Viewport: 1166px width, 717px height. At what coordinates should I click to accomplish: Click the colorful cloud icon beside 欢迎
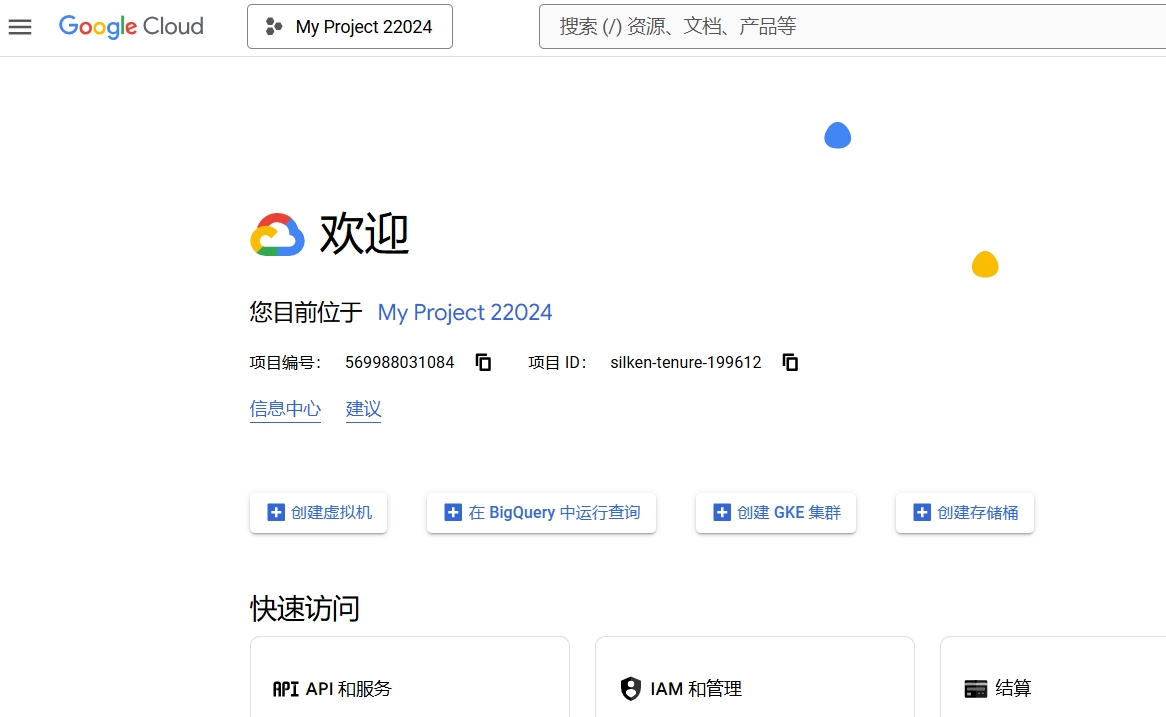click(x=277, y=235)
